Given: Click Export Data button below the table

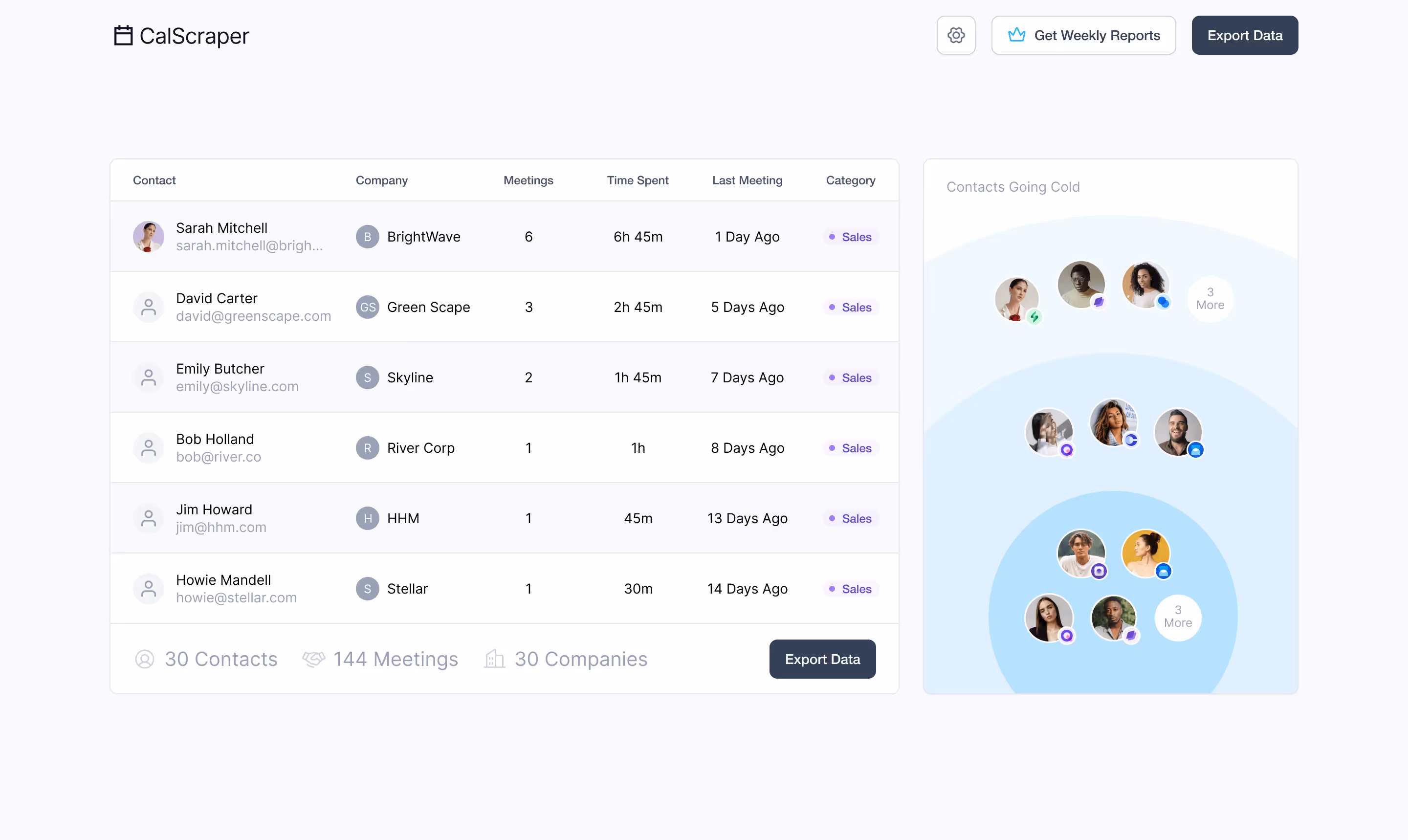Looking at the screenshot, I should click(822, 659).
